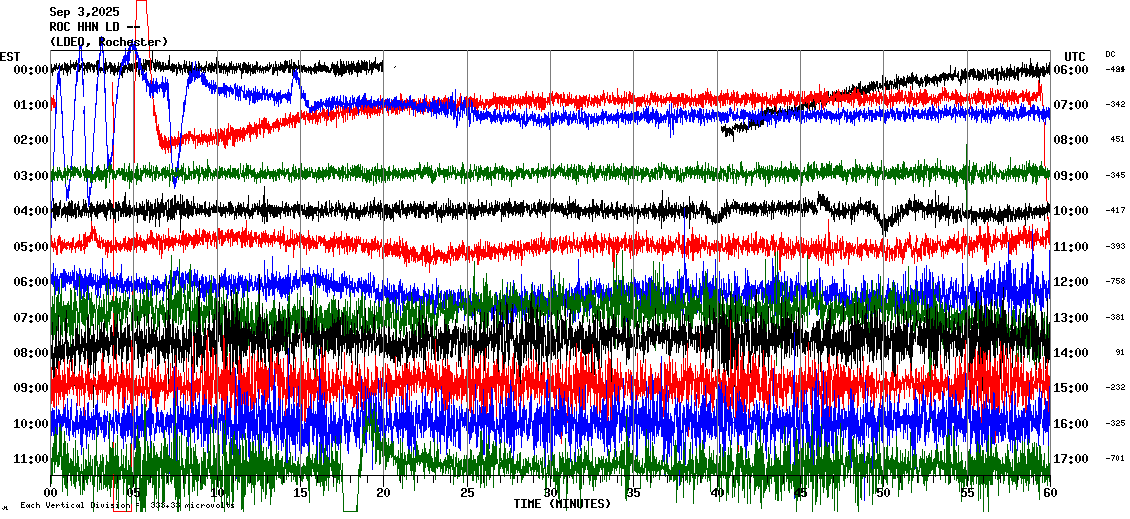
Task: Select the DC offset value 91
Action: coord(1120,353)
